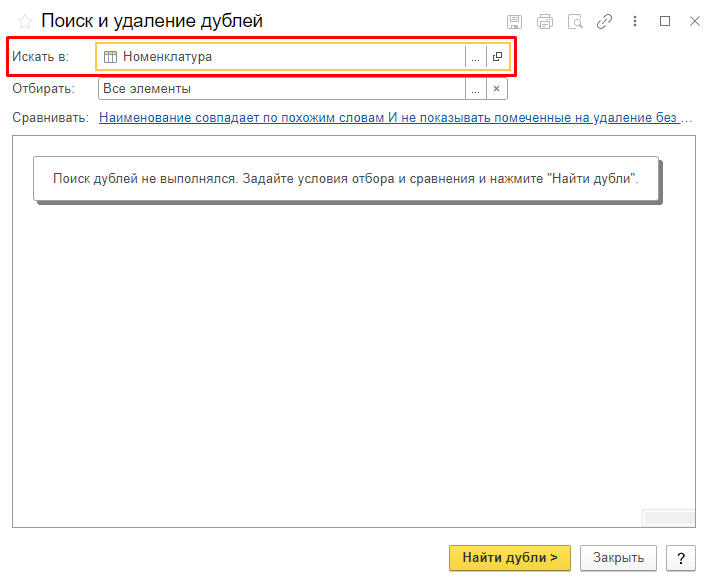Clear the Отбирать filter with X
This screenshot has width=716, height=583.
[496, 89]
